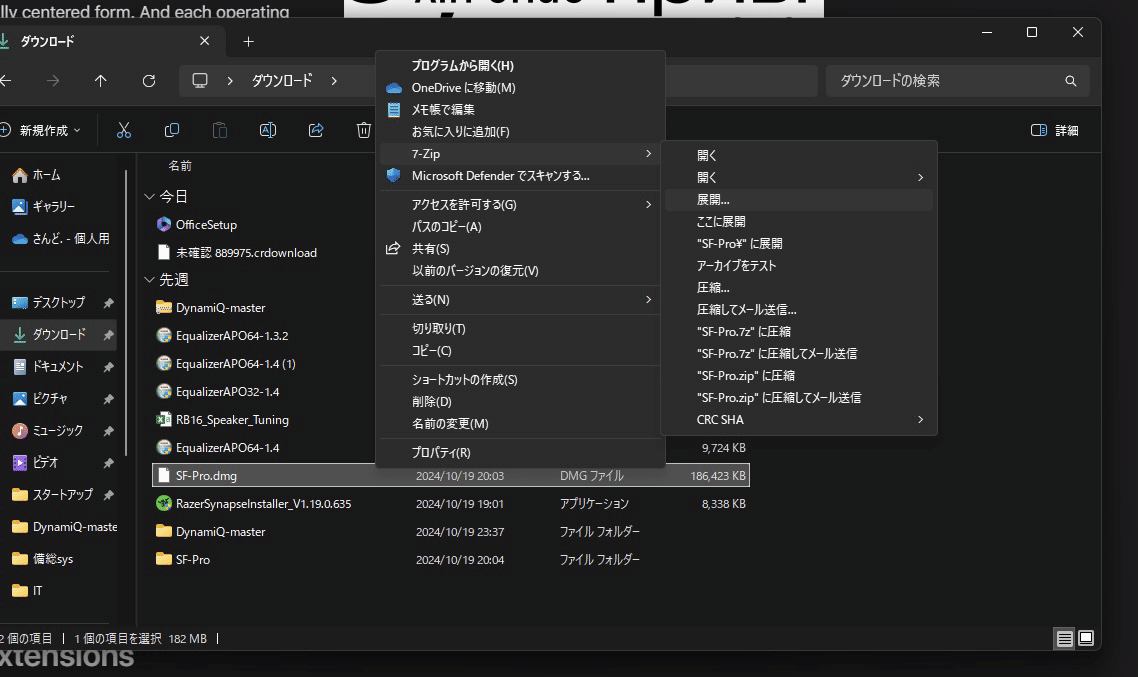Close the ダウンロード tab
Screen dimensions: 1138x677
coord(205,41)
